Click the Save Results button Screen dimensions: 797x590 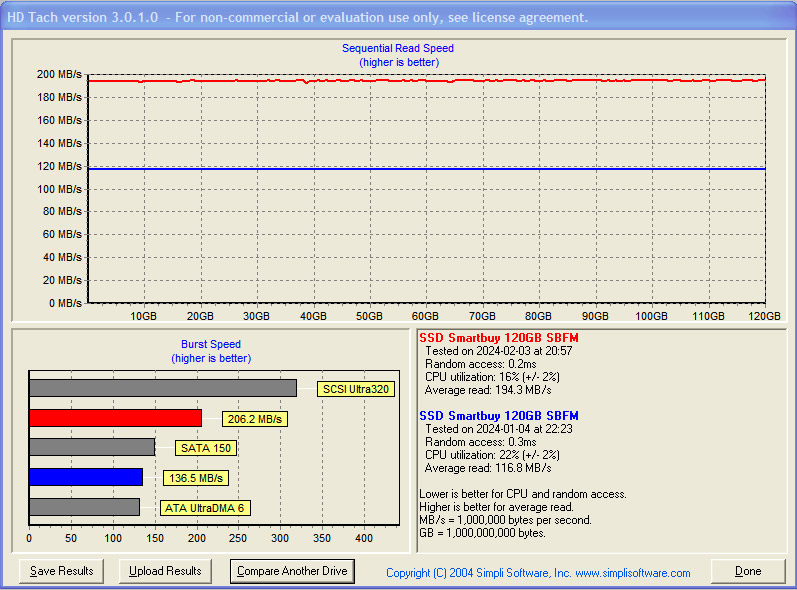click(61, 571)
